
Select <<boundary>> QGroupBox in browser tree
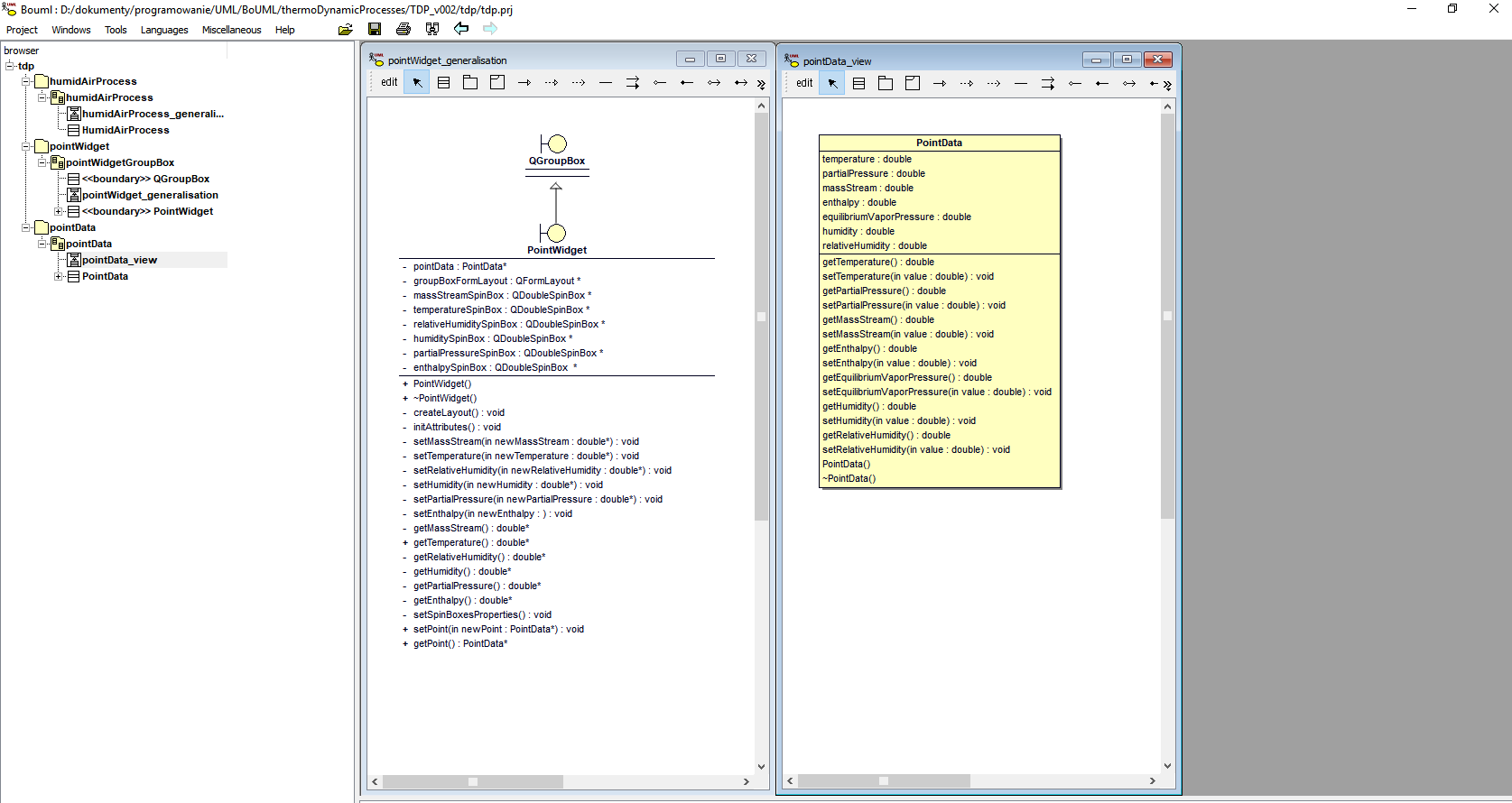tap(145, 179)
